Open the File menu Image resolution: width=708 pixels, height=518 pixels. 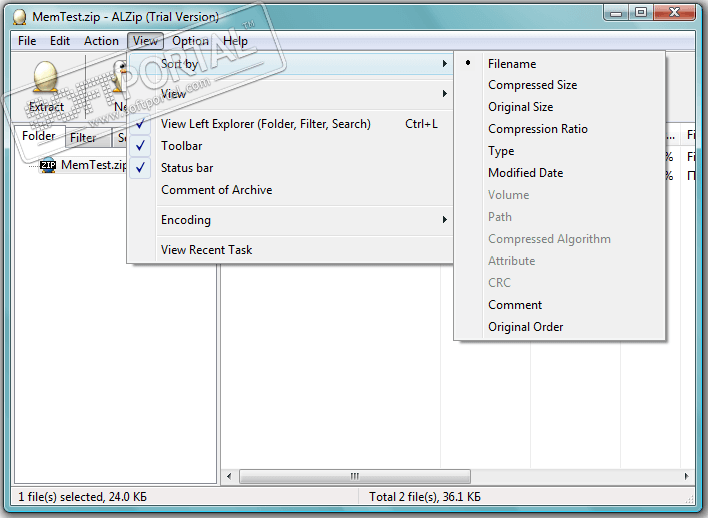click(x=27, y=41)
